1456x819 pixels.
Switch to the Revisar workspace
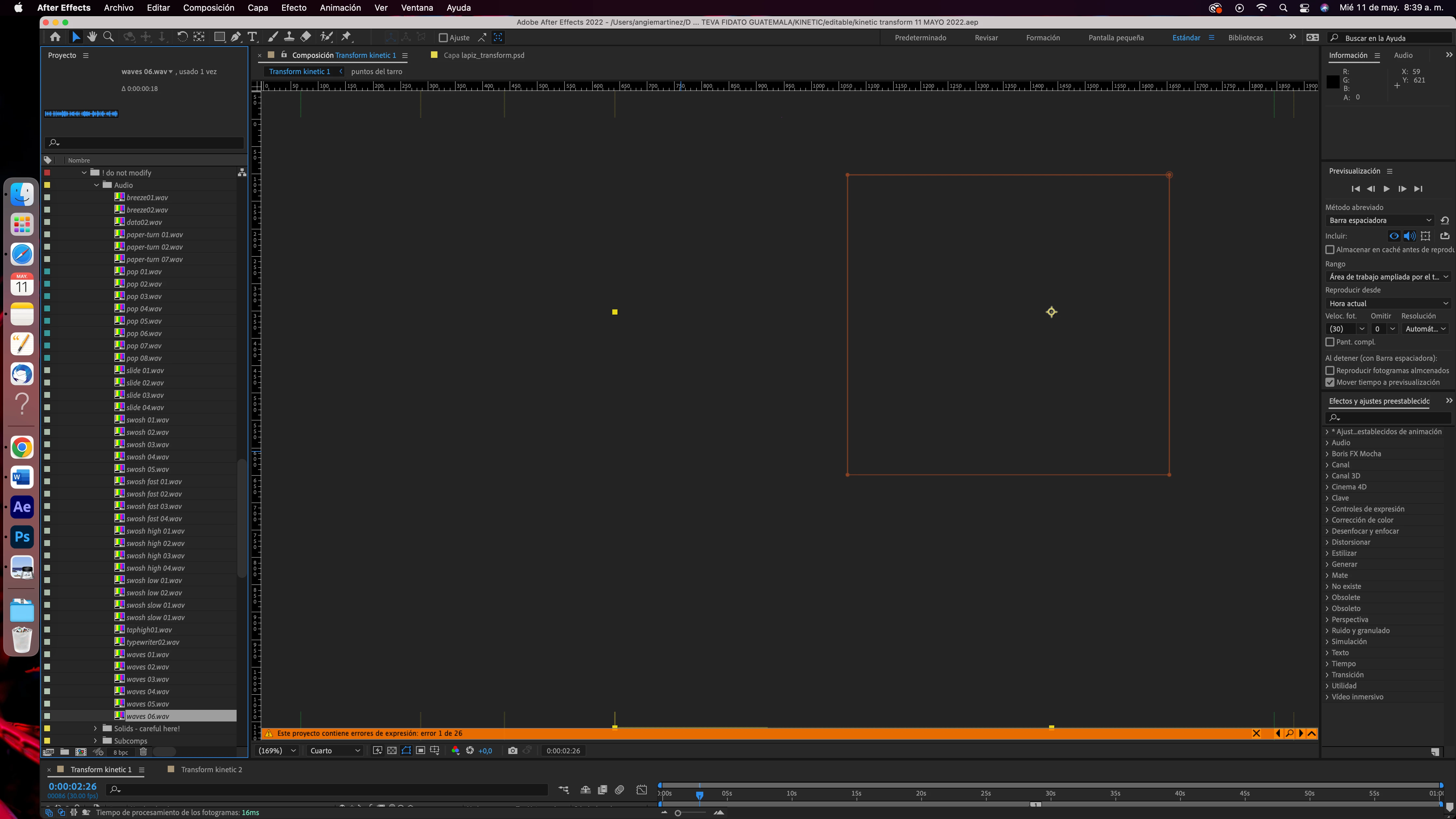[986, 38]
